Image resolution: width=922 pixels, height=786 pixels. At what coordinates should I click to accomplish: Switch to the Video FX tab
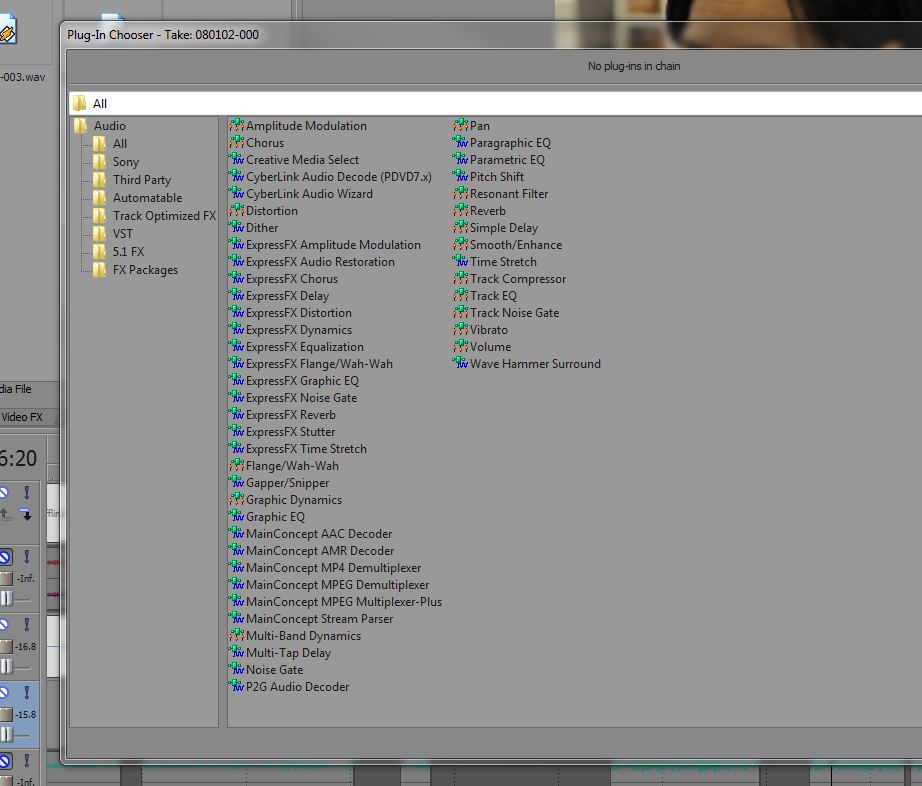pos(22,417)
